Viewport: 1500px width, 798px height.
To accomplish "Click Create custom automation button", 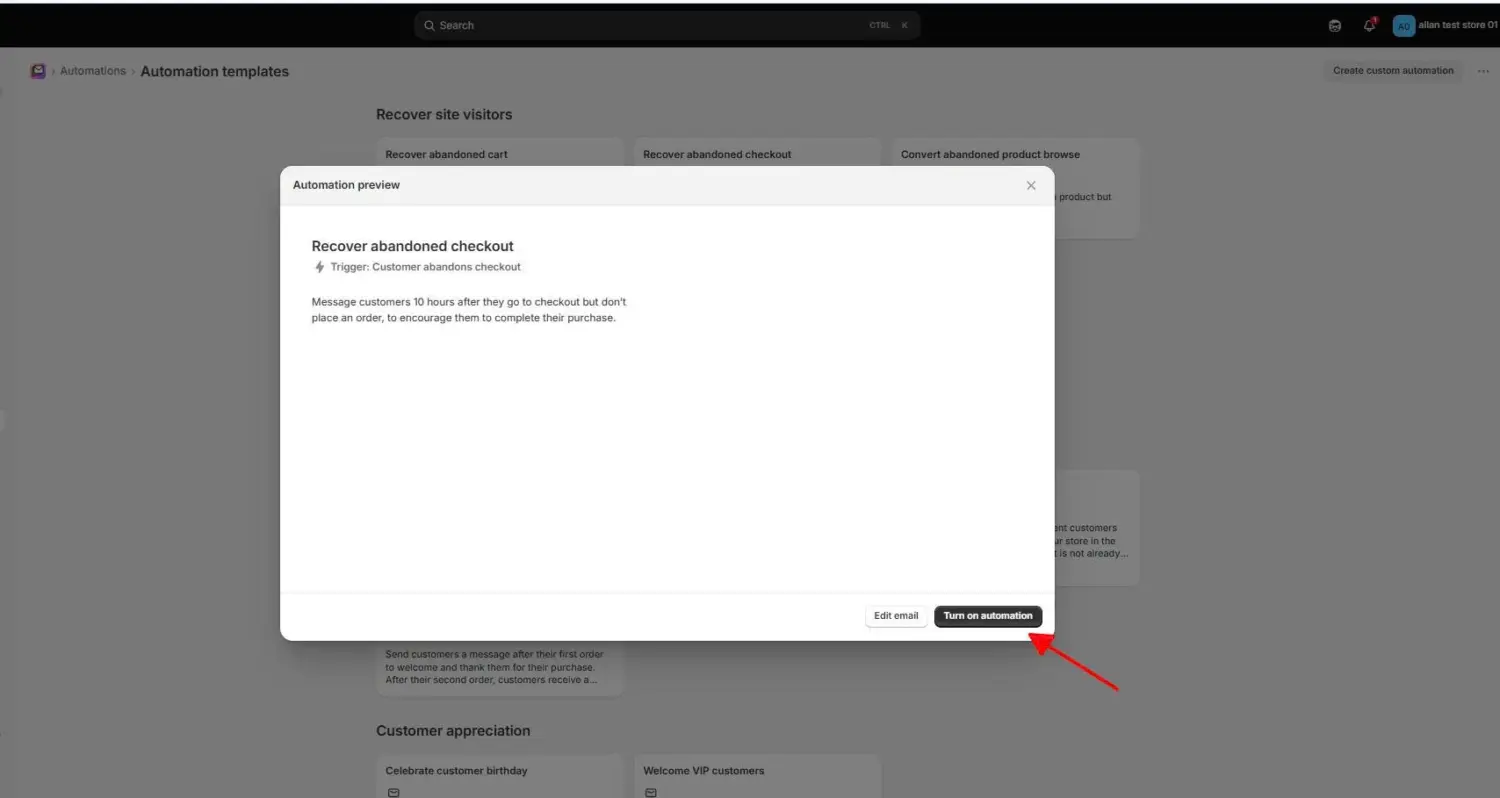I will (x=1393, y=71).
